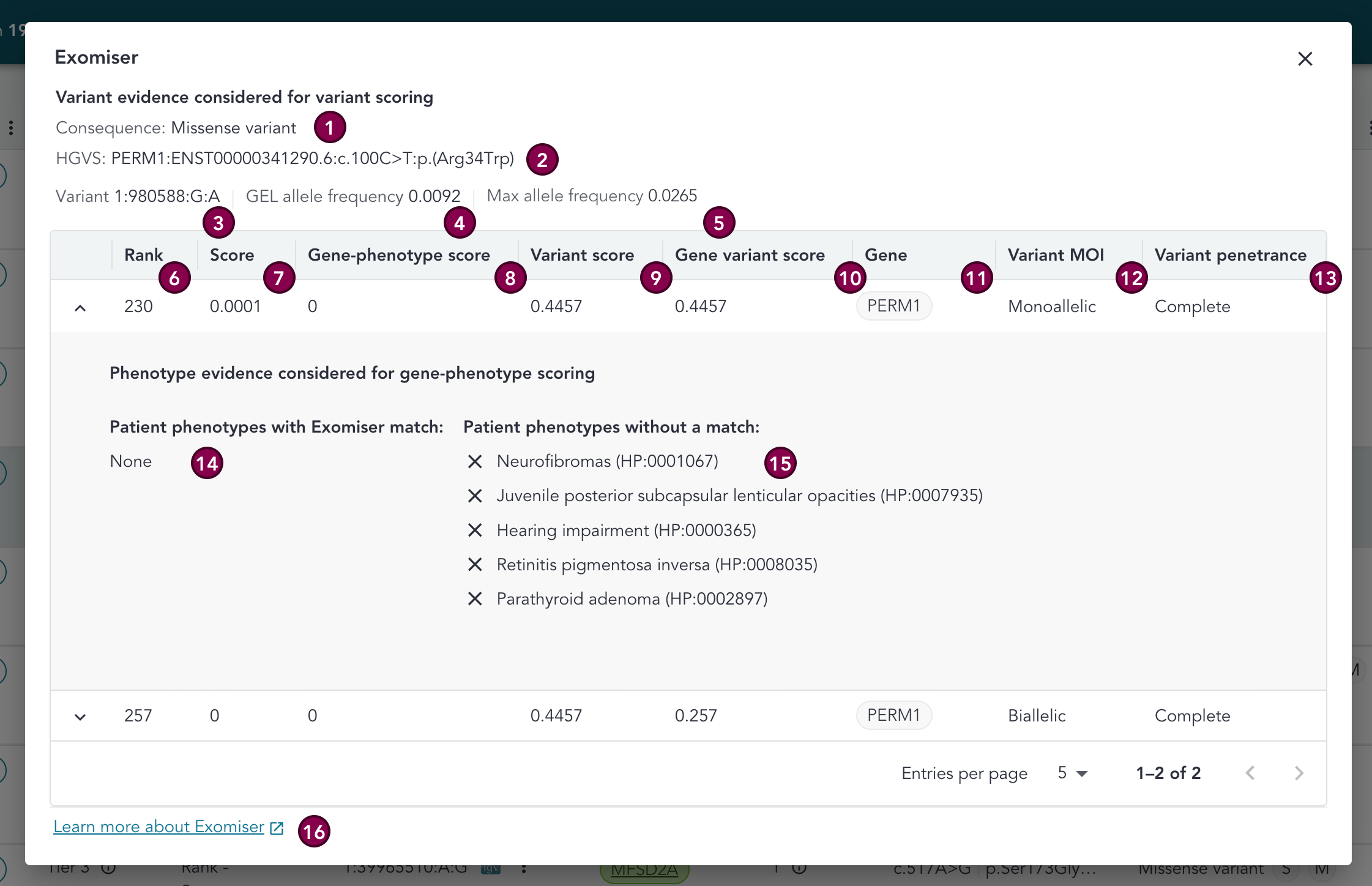Collapse the rank 230 row
Screen dimensions: 1372x886
tap(80, 307)
